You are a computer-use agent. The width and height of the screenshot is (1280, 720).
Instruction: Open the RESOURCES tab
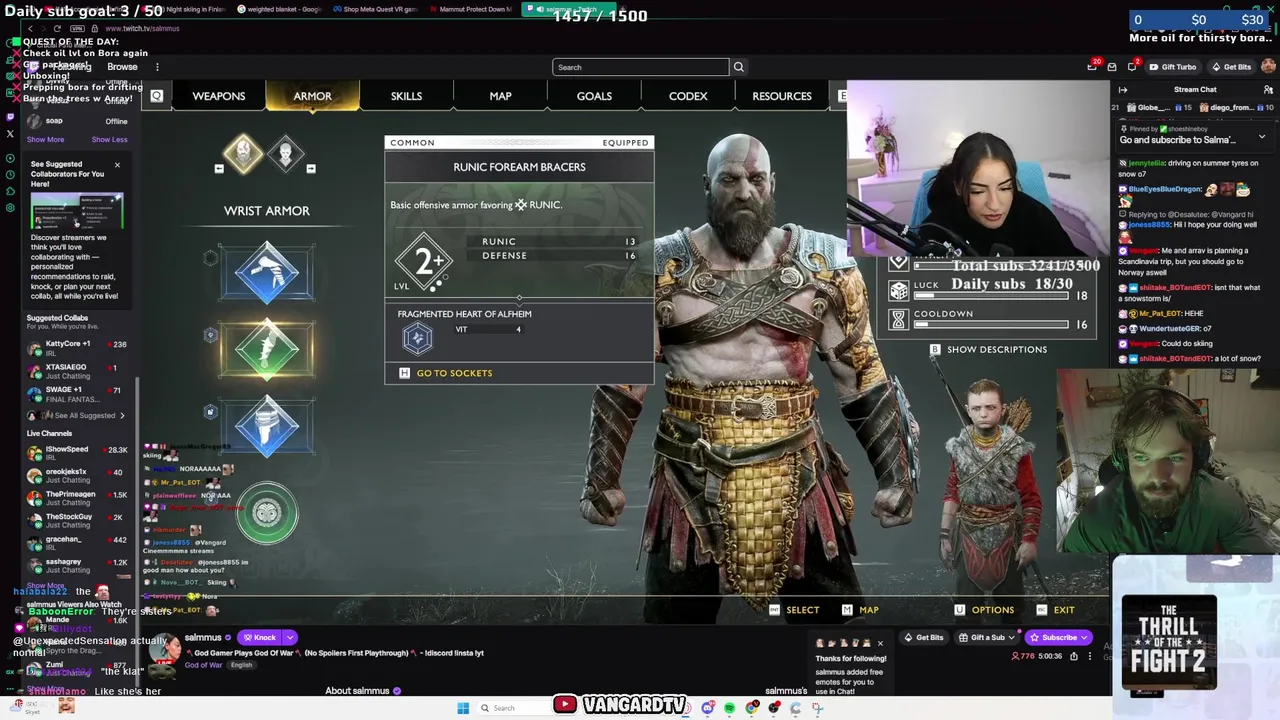[x=782, y=96]
